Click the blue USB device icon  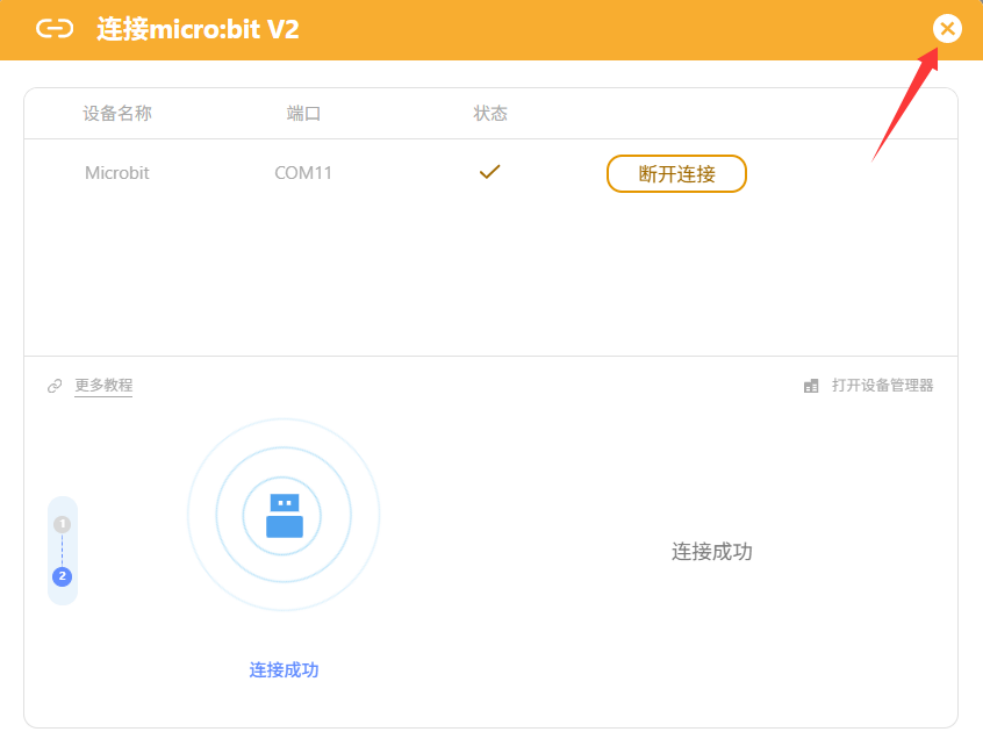284,516
